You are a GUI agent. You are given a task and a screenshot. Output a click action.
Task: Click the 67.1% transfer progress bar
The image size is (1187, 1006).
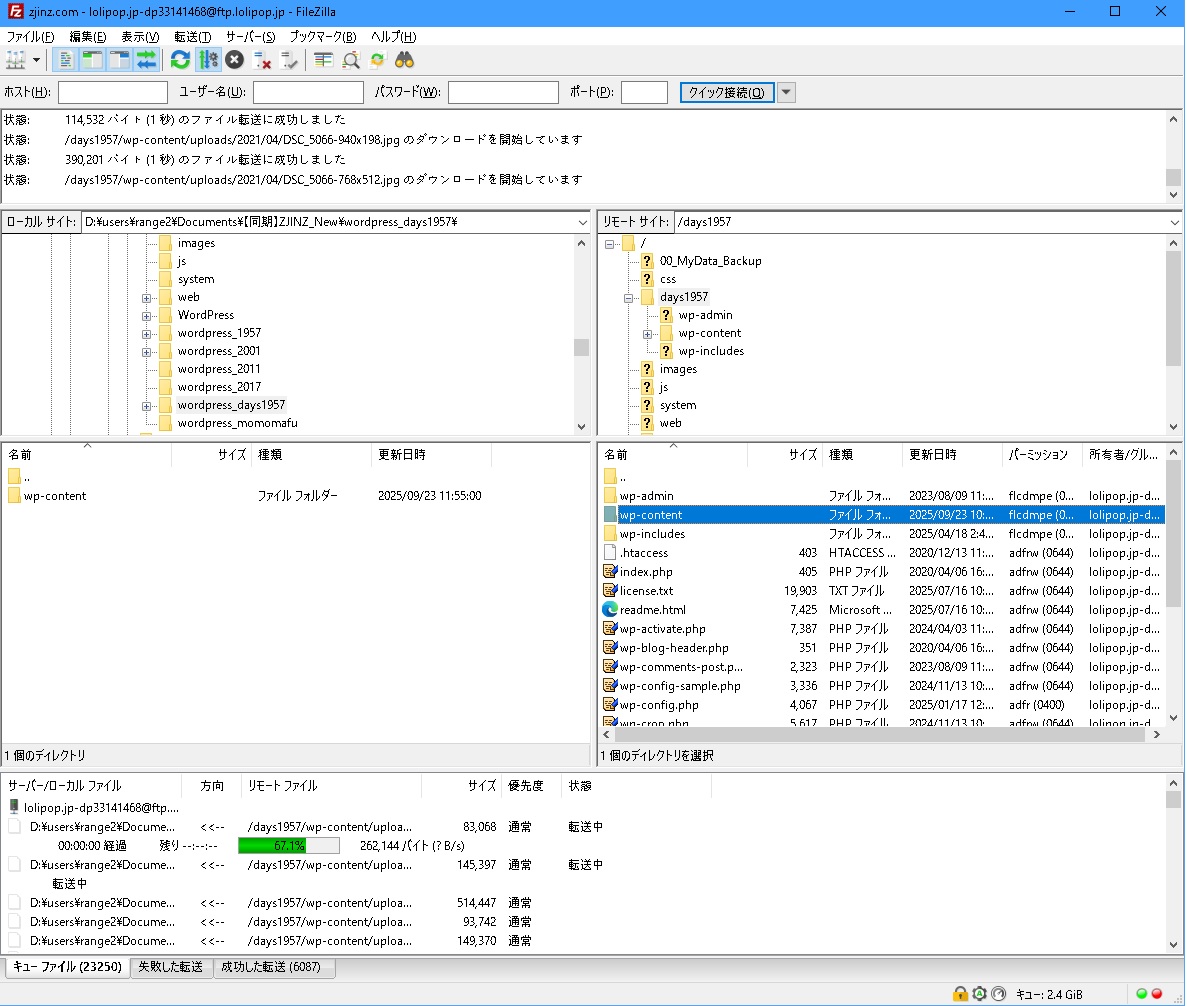tap(288, 846)
